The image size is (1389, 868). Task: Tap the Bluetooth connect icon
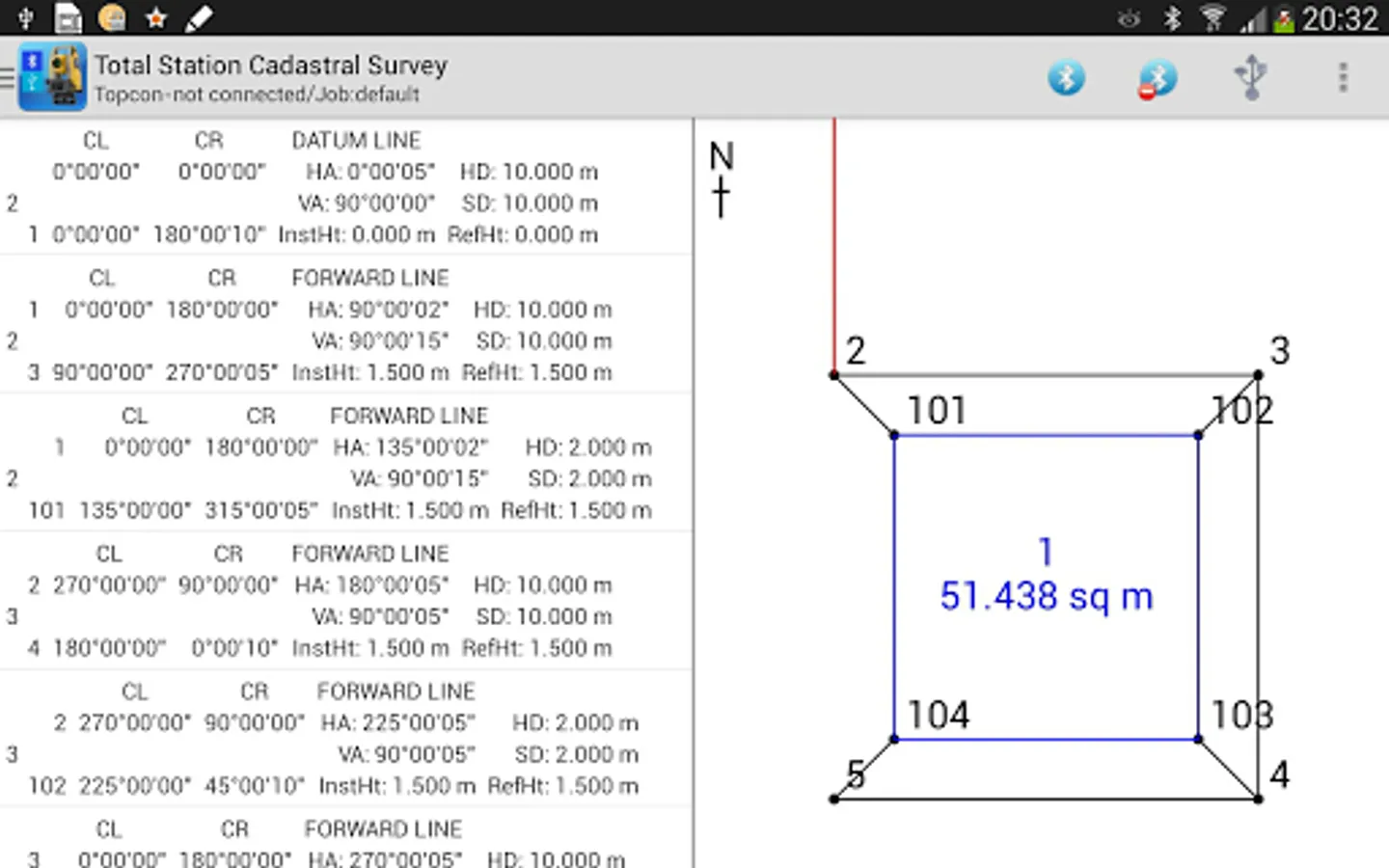(1066, 77)
